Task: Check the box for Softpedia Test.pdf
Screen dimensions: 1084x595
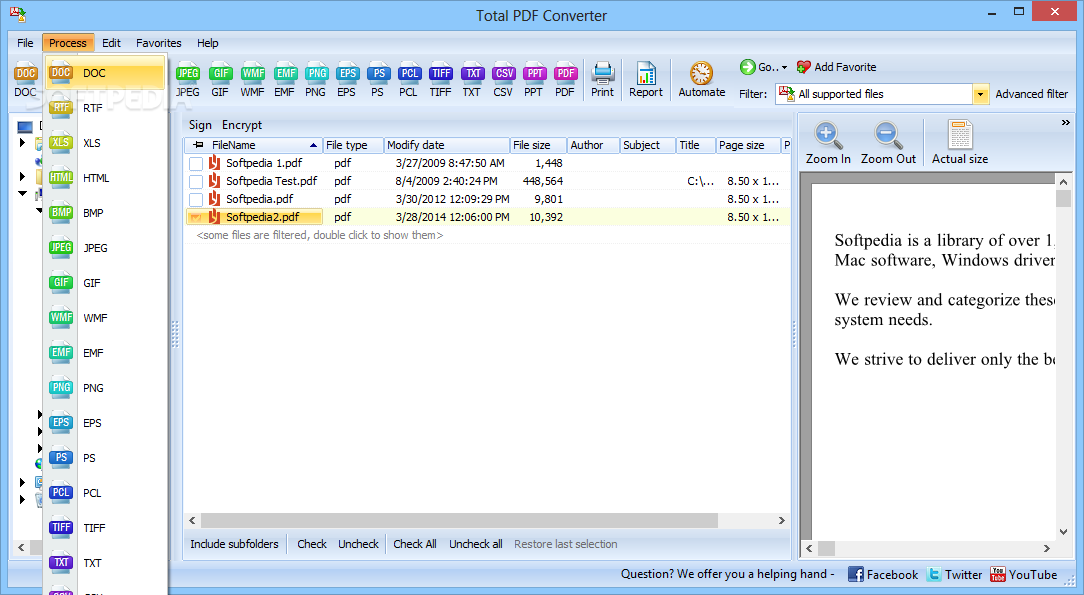Action: [x=196, y=182]
